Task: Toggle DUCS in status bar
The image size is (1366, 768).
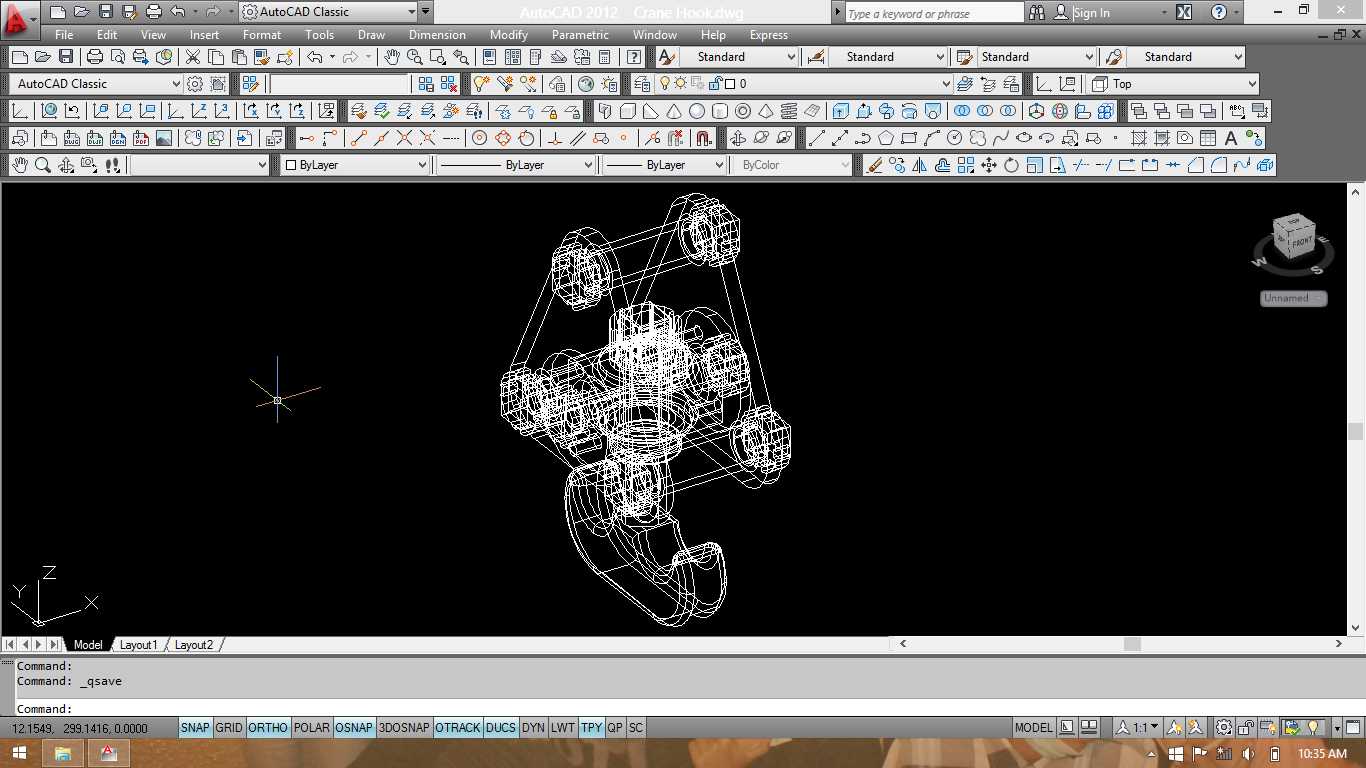Action: coord(501,728)
